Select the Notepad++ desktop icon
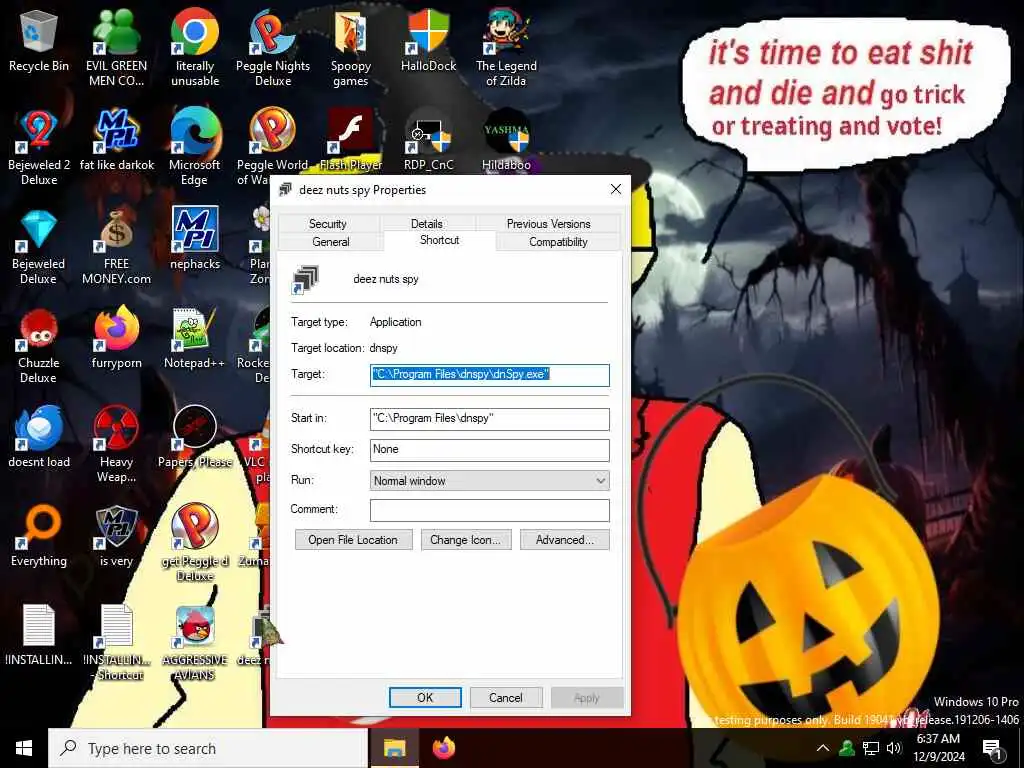This screenshot has height=768, width=1024. 195,339
